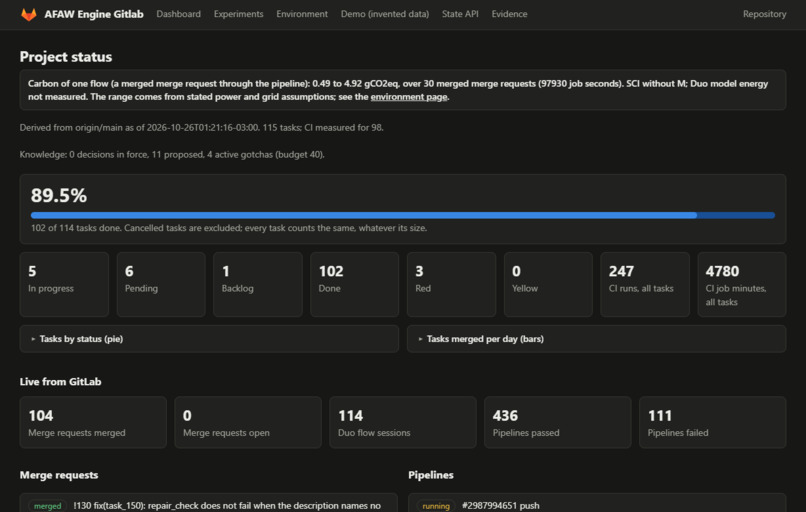This screenshot has width=806, height=512.
Task: Click the 'Carbon of one flow' summary text
Action: coord(398,90)
